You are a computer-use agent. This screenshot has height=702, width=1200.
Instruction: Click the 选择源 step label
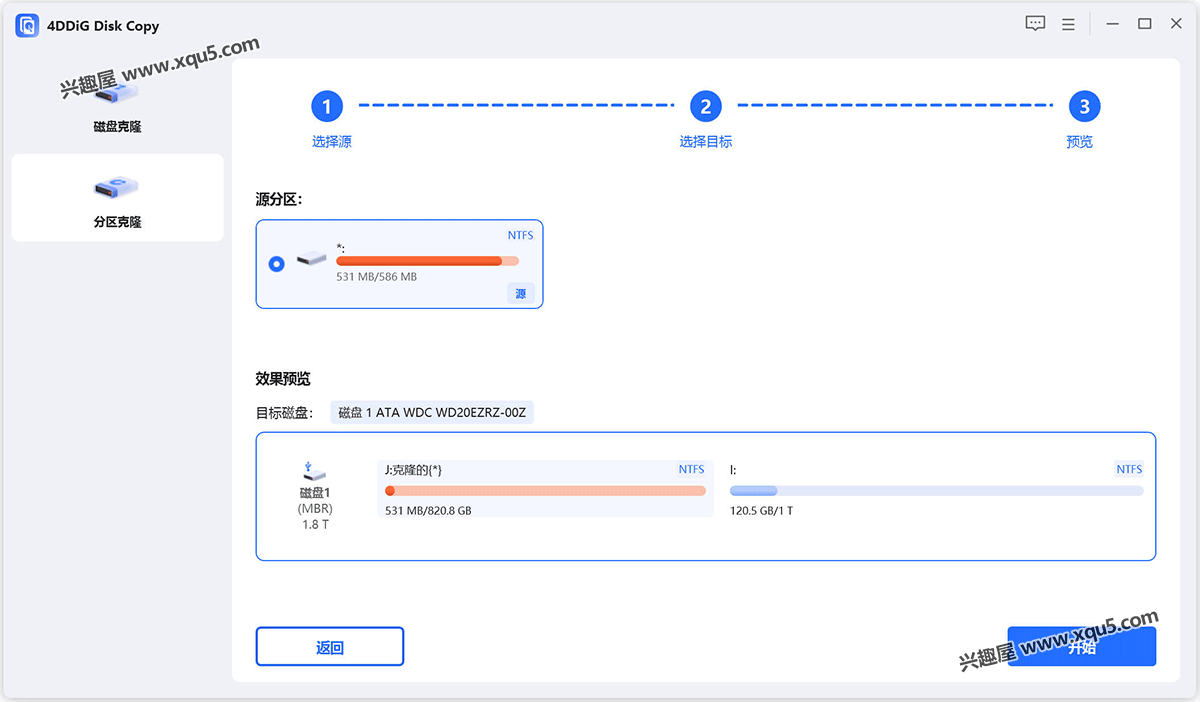332,142
